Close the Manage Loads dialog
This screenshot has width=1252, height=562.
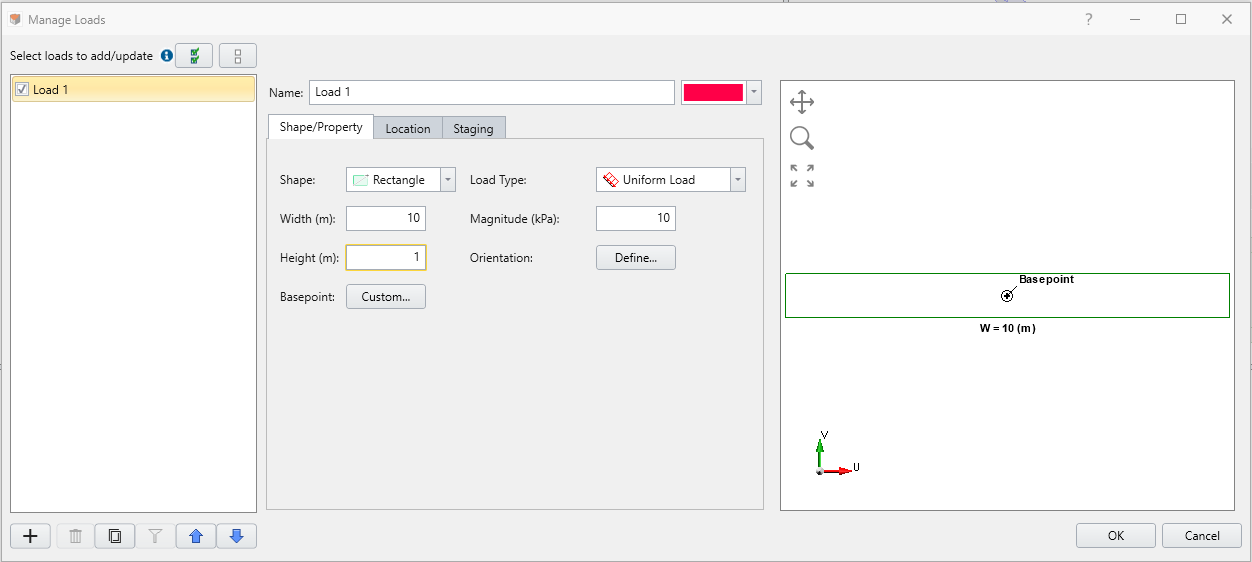pyautogui.click(x=1227, y=19)
